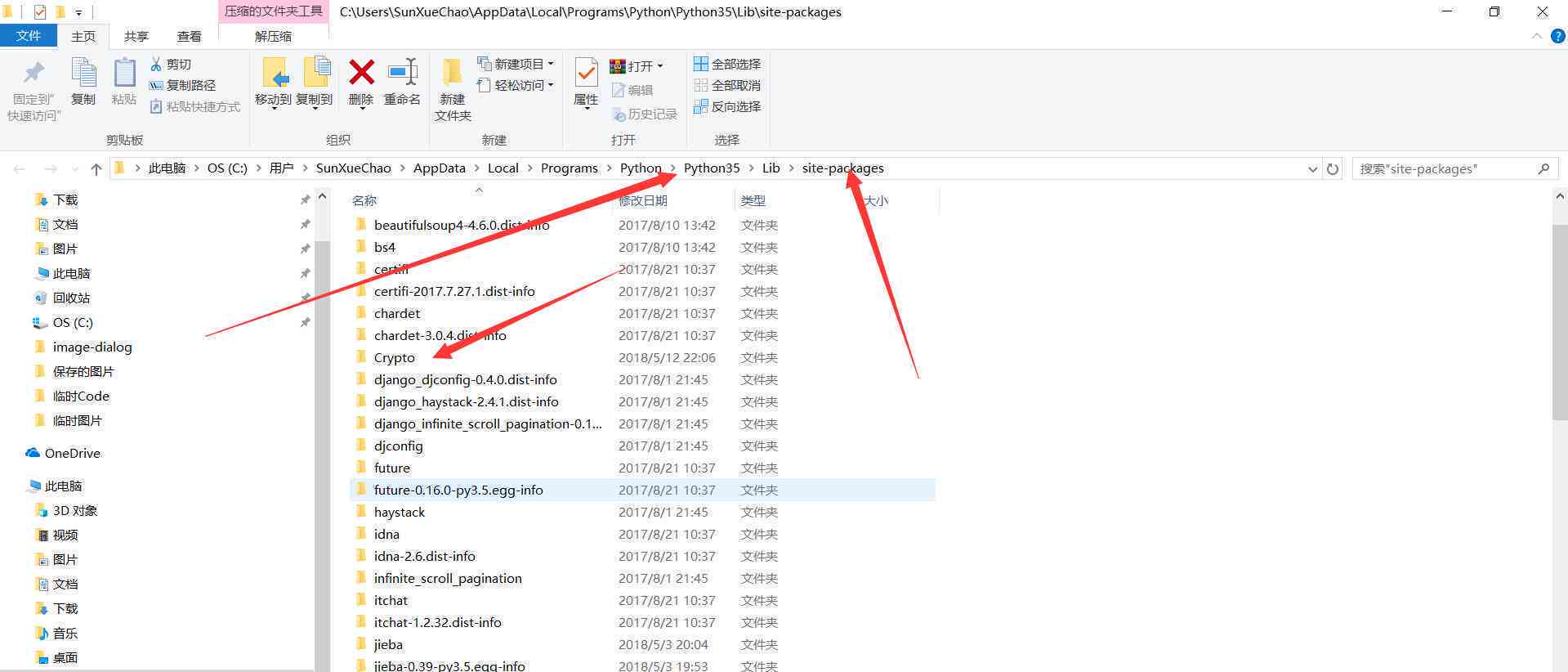Image resolution: width=1568 pixels, height=672 pixels.
Task: Switch to the View tab
Action: click(x=189, y=36)
